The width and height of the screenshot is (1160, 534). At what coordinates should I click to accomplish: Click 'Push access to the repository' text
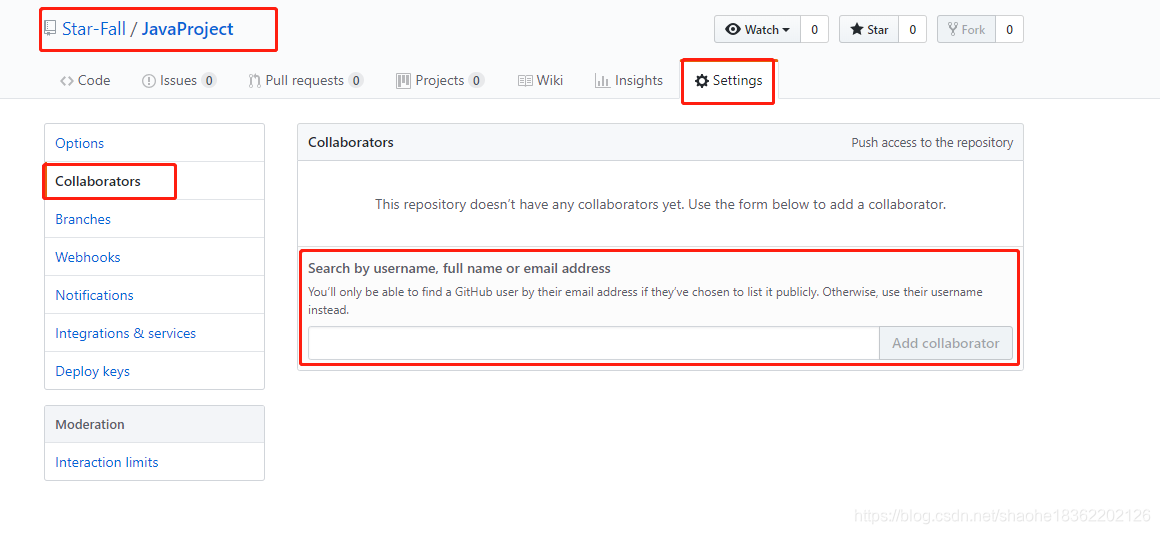click(x=932, y=142)
